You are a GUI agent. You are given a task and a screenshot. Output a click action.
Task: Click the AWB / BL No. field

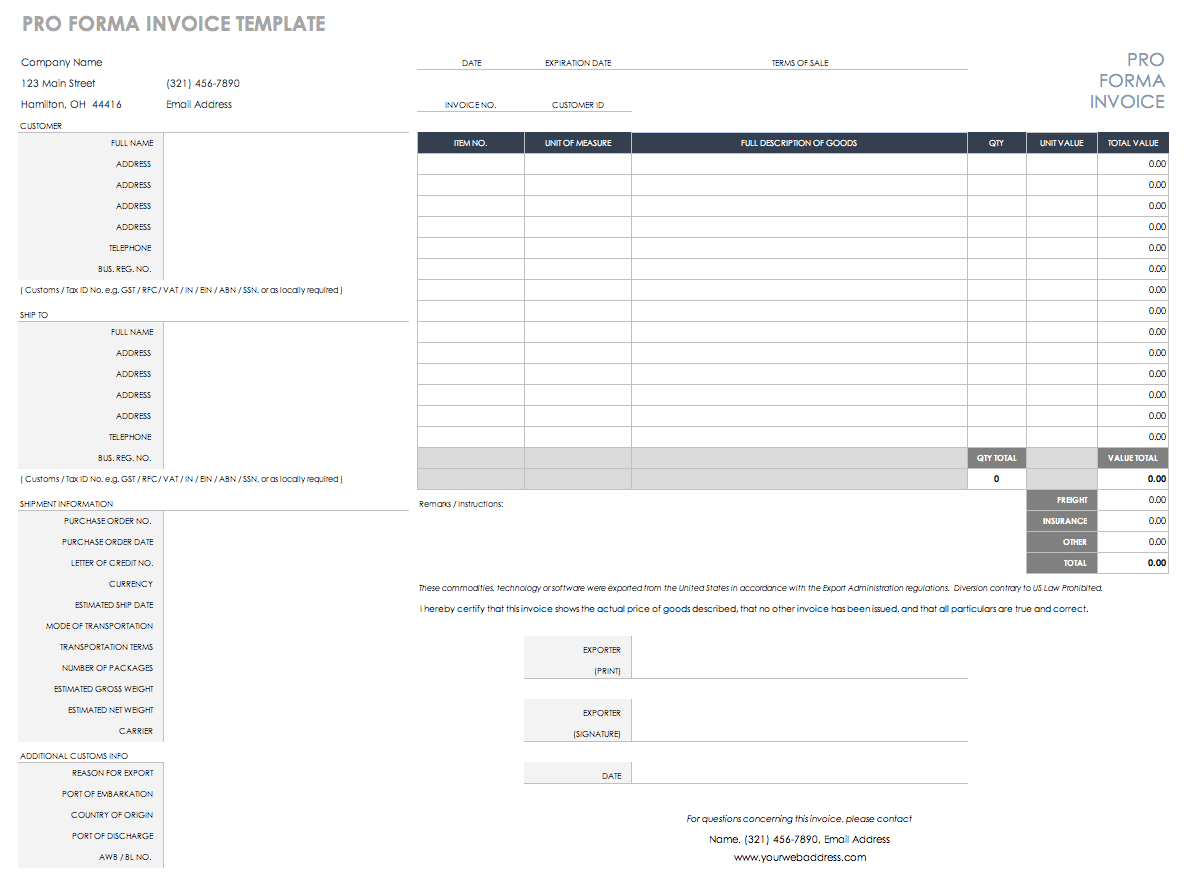286,857
